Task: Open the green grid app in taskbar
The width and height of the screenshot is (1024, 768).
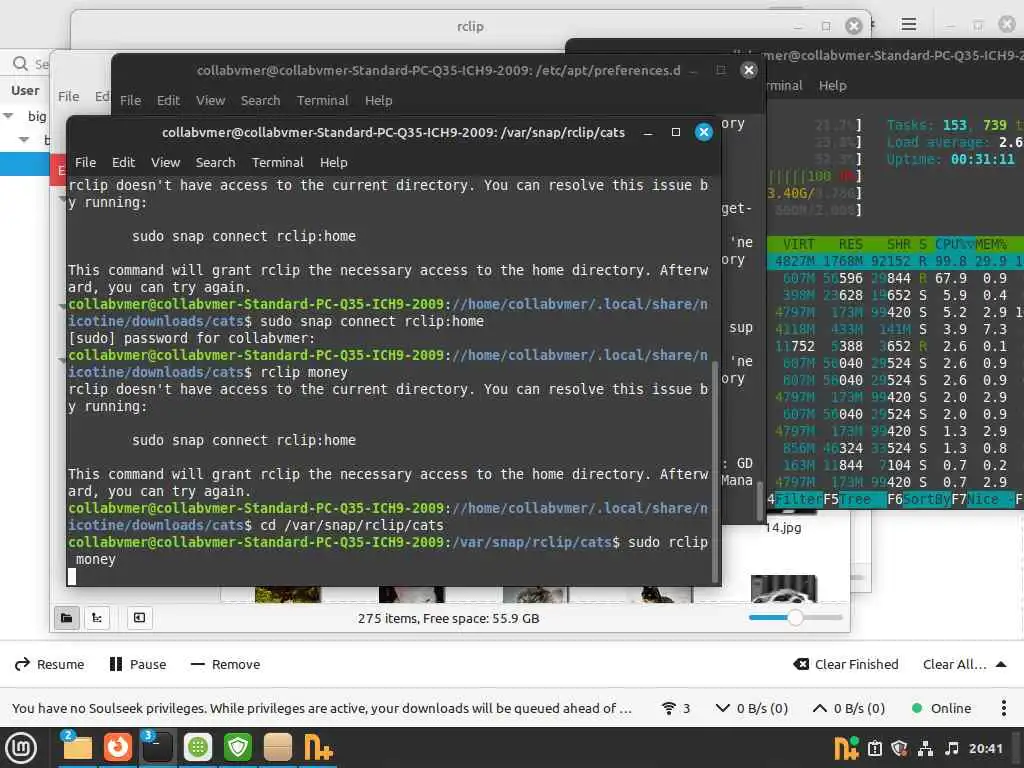Action: (198, 748)
